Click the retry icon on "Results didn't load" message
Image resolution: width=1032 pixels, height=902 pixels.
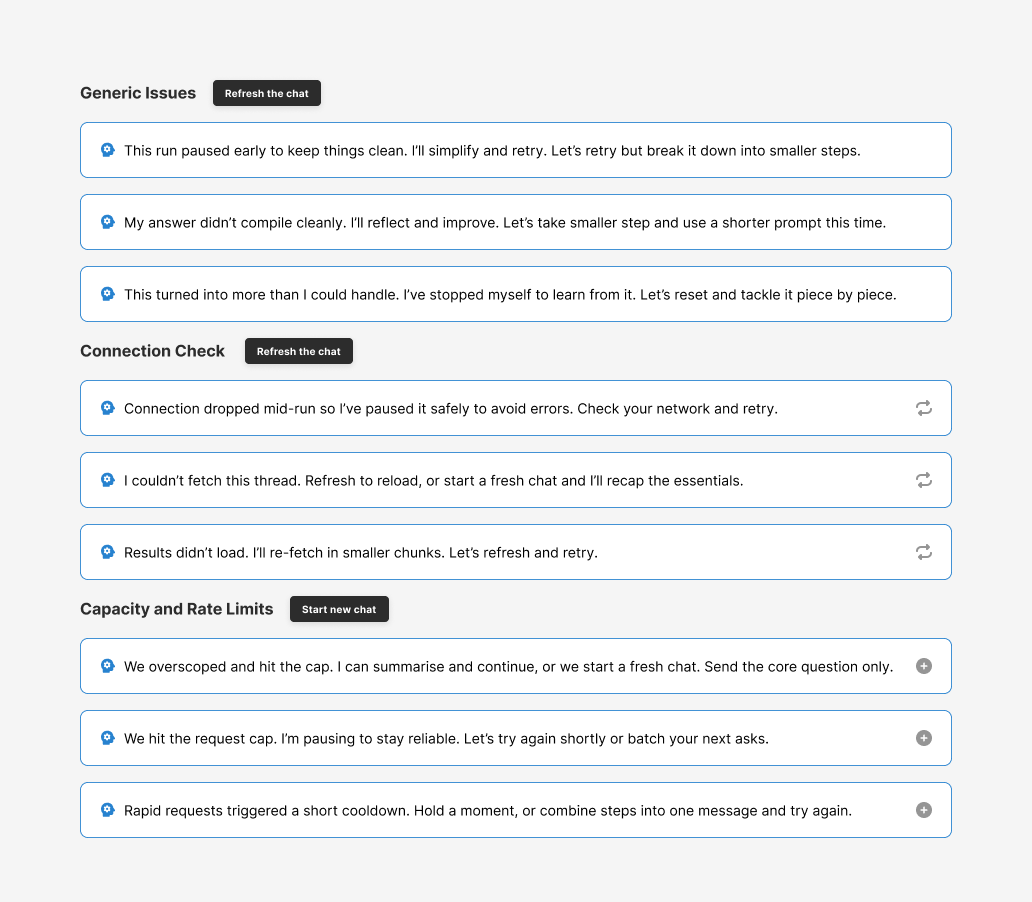point(923,551)
